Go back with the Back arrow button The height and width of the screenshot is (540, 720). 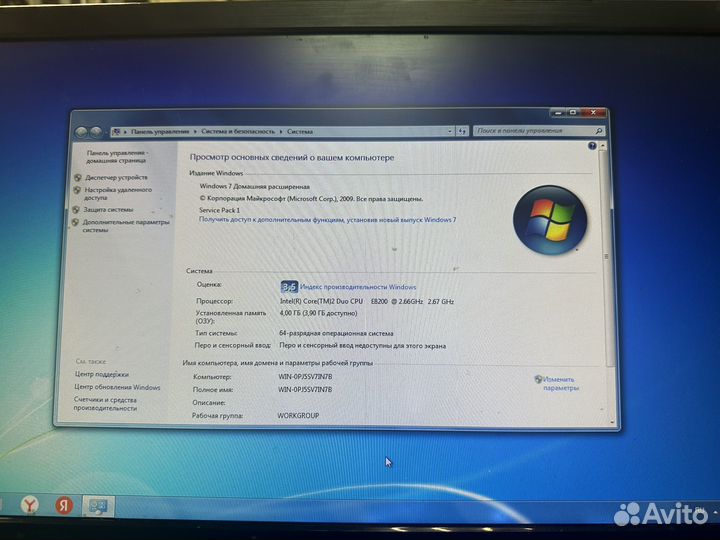tap(81, 132)
